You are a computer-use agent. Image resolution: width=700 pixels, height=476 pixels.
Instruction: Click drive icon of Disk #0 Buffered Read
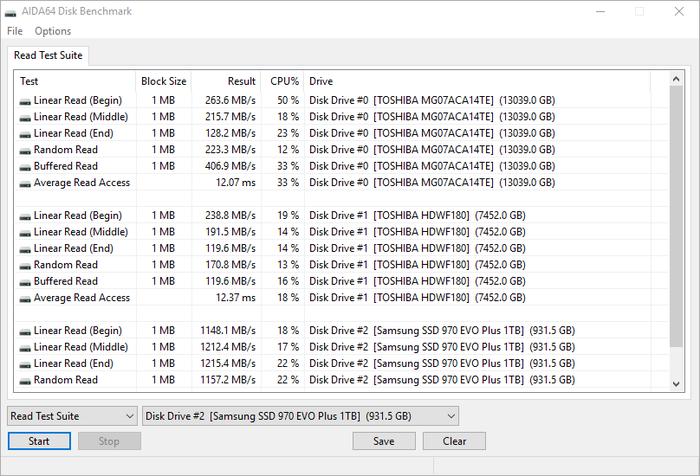(25, 168)
